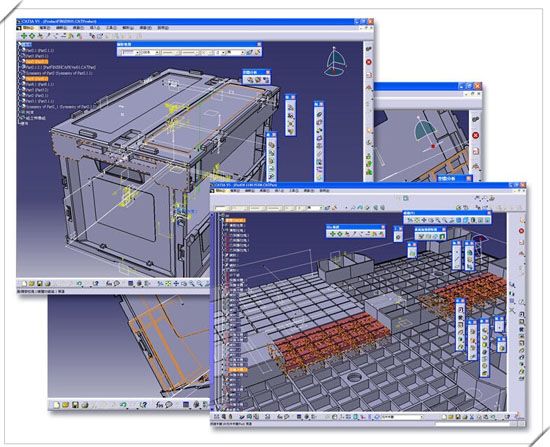
Task: Select top orange-highlighted node in front window's tree
Action: pyautogui.click(x=235, y=220)
